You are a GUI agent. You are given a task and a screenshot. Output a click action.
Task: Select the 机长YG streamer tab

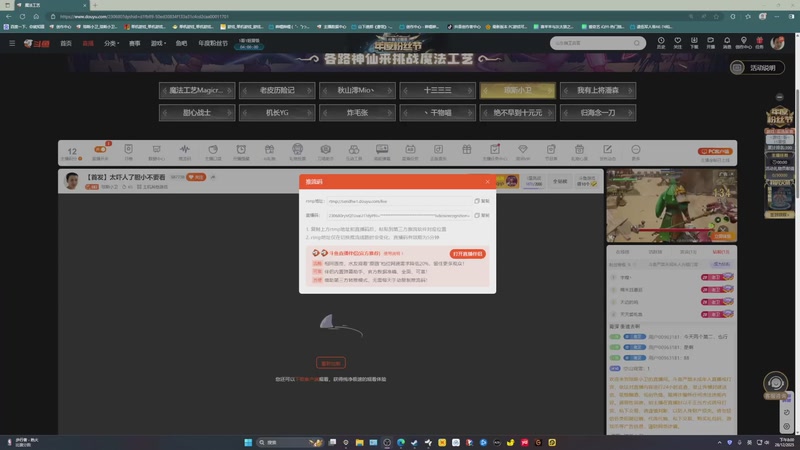click(277, 113)
